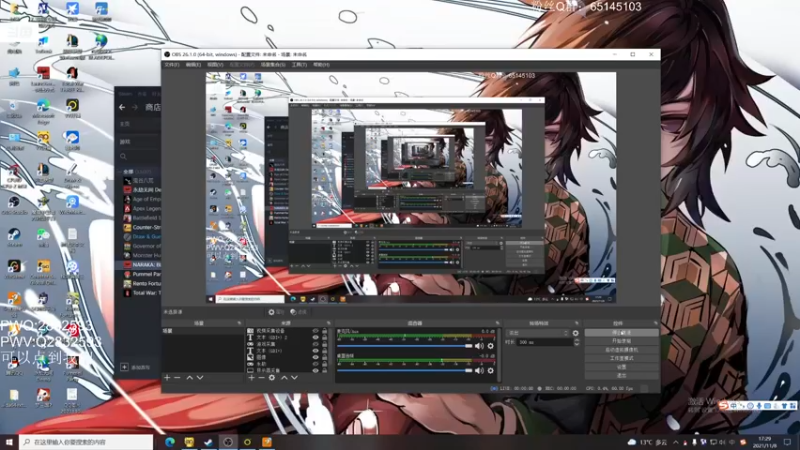Click the transition duration field showing 300 ms
Image resolution: width=800 pixels, height=450 pixels.
tap(544, 342)
